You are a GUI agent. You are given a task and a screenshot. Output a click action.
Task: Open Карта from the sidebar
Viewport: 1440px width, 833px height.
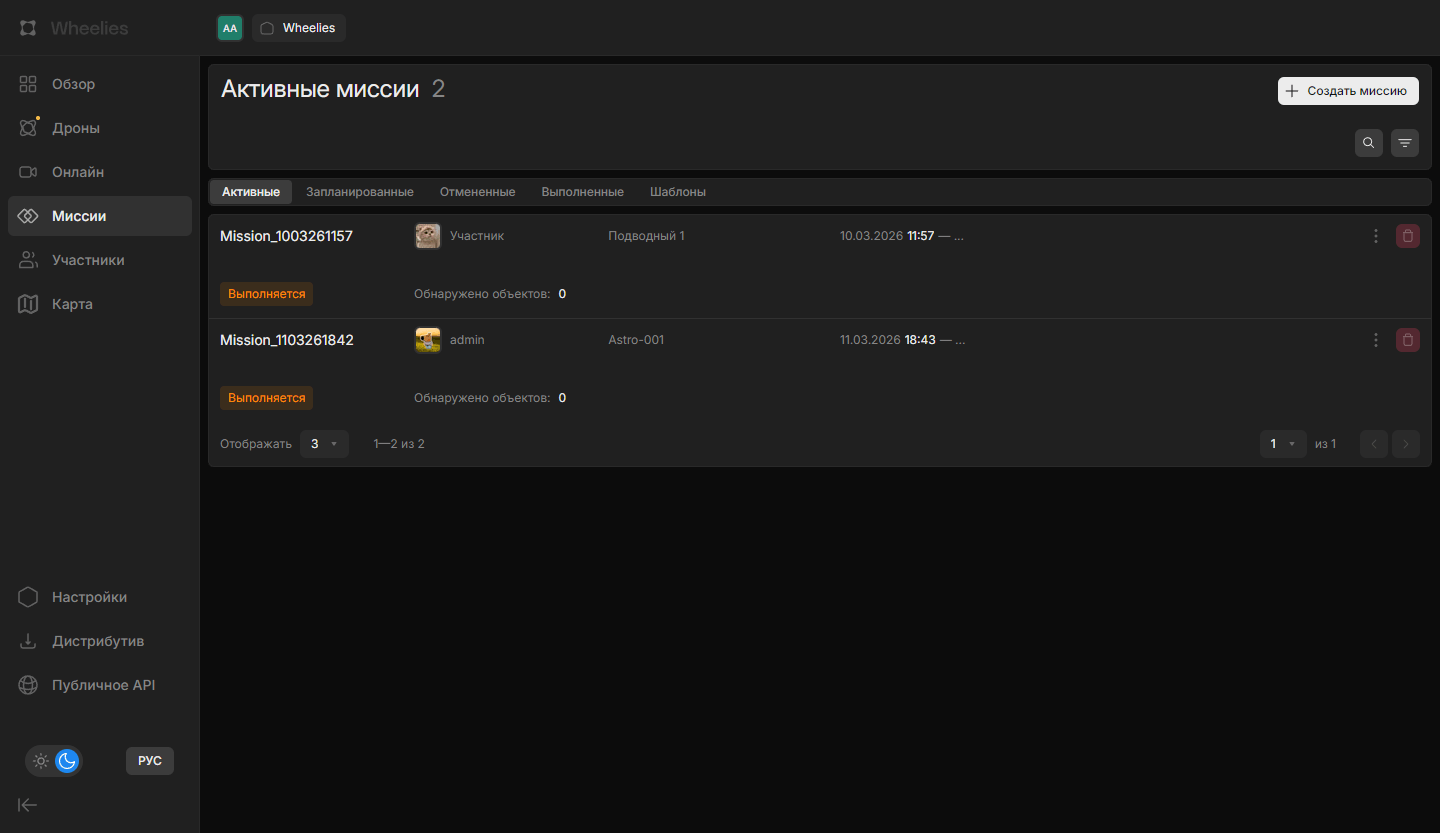click(72, 304)
